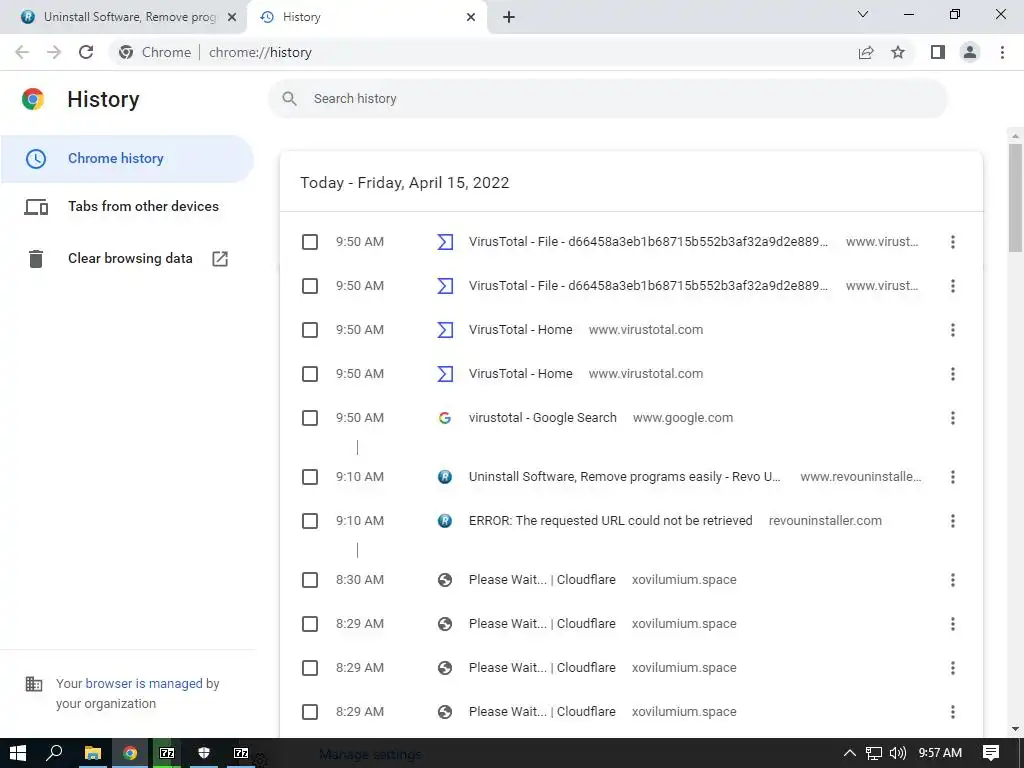
Task: Open ERROR requested URL could not be retrieved link
Action: [x=611, y=520]
